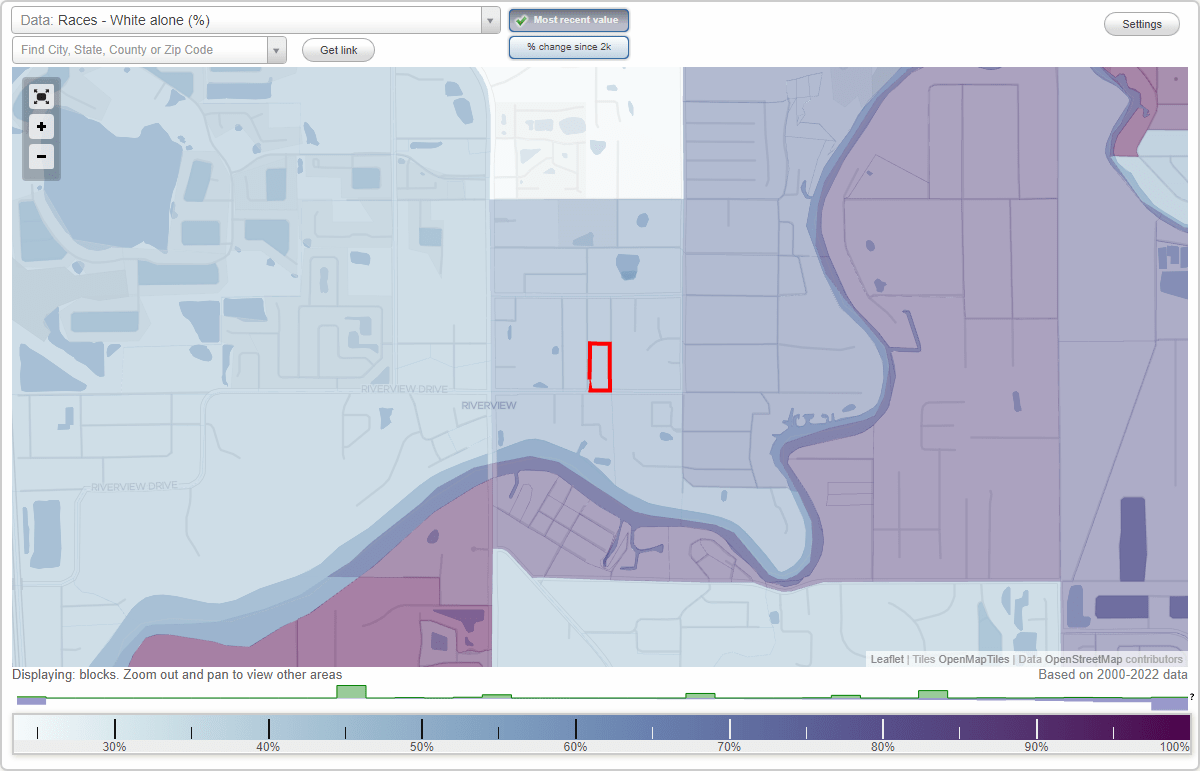
Task: Open the OpenStreetMap attribution link
Action: [1083, 660]
